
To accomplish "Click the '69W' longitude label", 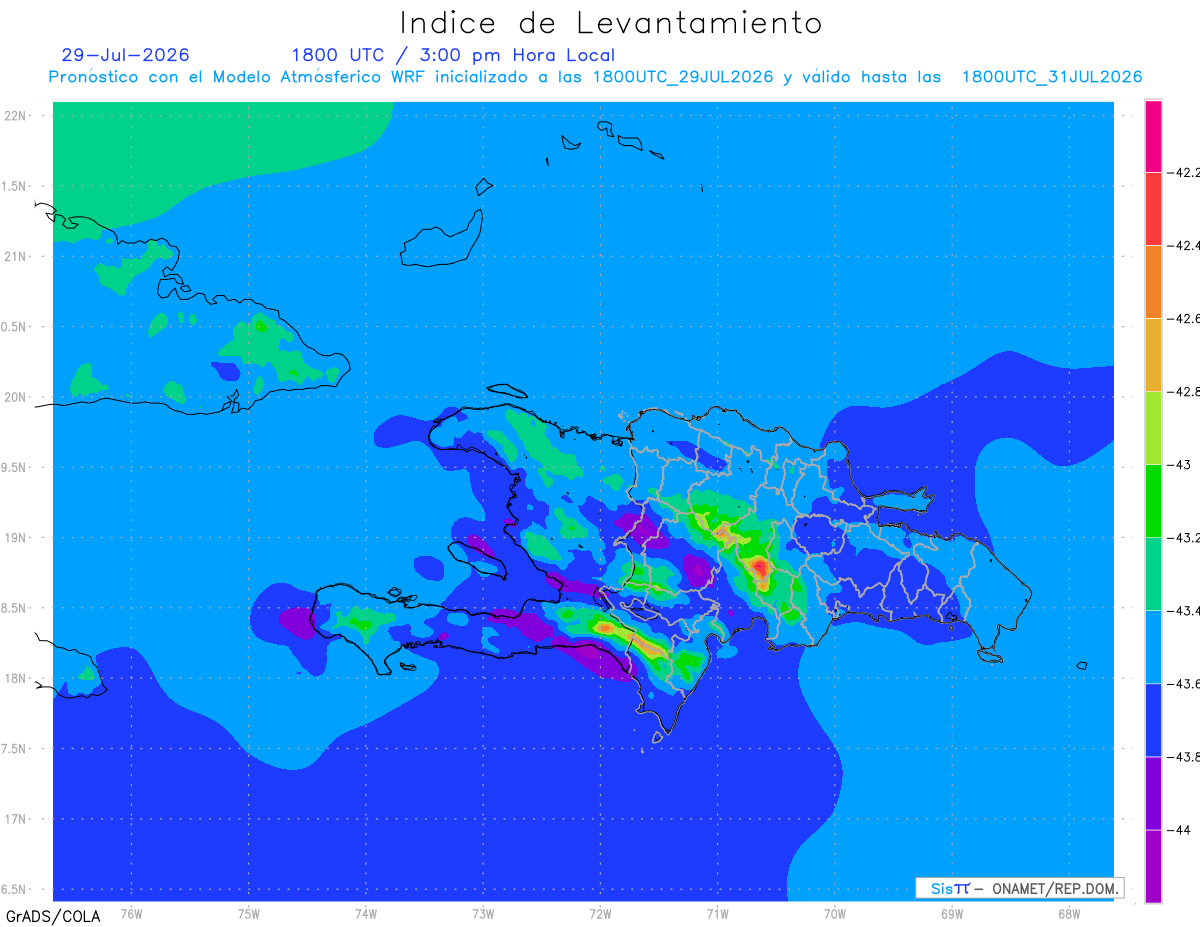I will coord(951,913).
